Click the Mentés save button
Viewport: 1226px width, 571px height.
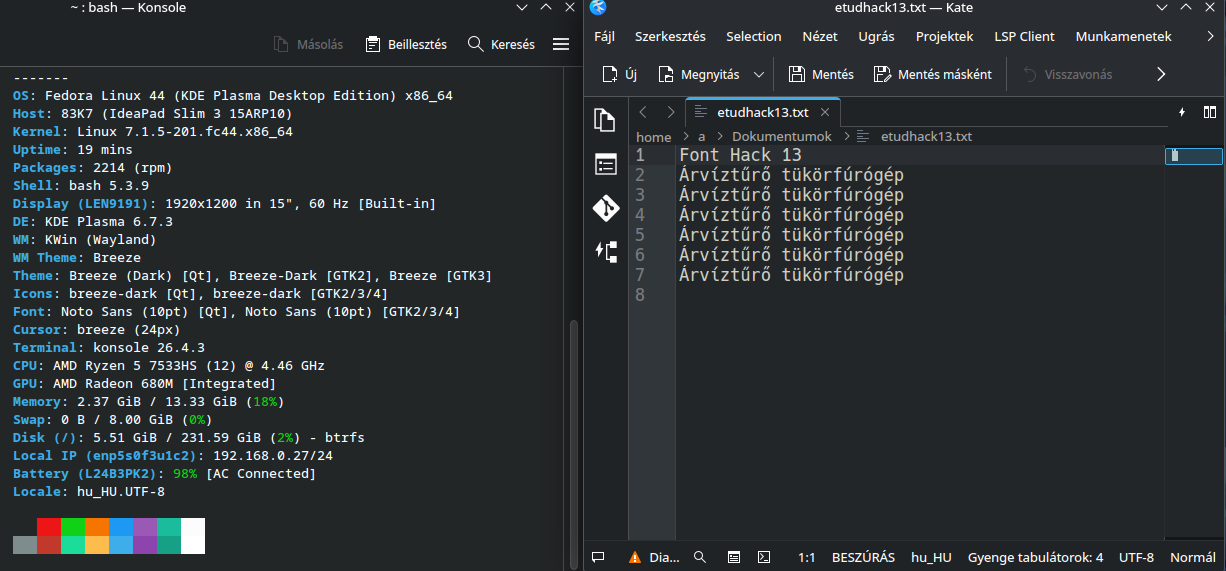(x=821, y=74)
